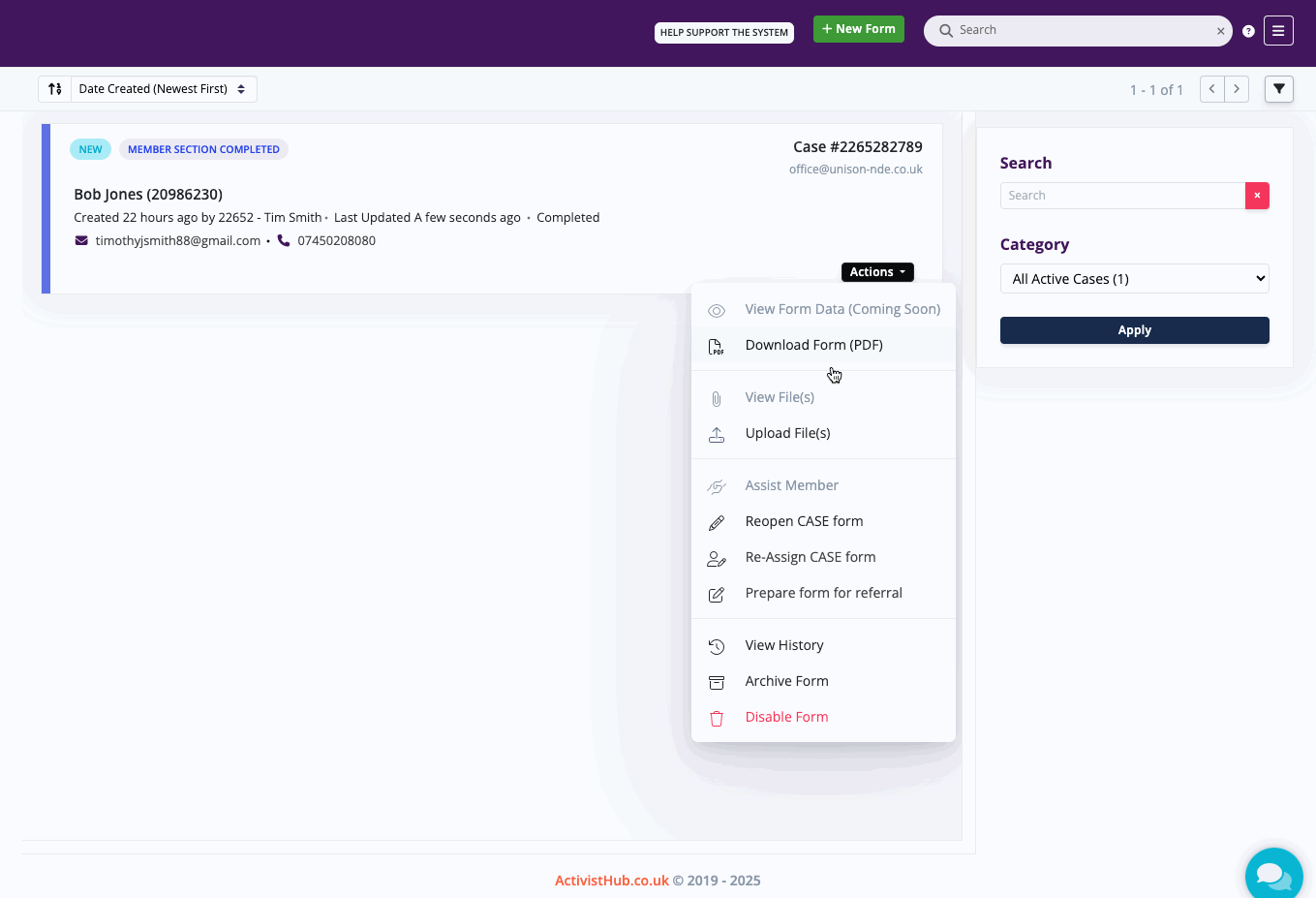Viewport: 1316px width, 898px height.
Task: Clear sidebar search with red X
Action: 1257,196
